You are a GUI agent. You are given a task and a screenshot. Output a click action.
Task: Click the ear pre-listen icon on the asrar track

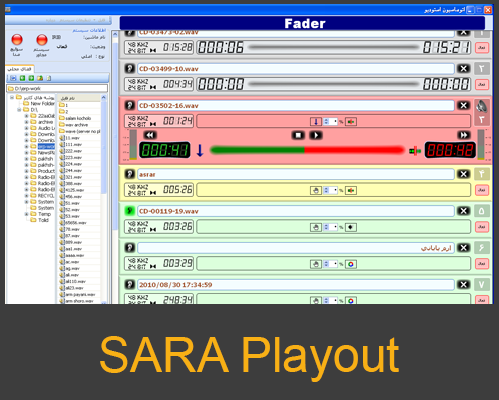pyautogui.click(x=130, y=174)
